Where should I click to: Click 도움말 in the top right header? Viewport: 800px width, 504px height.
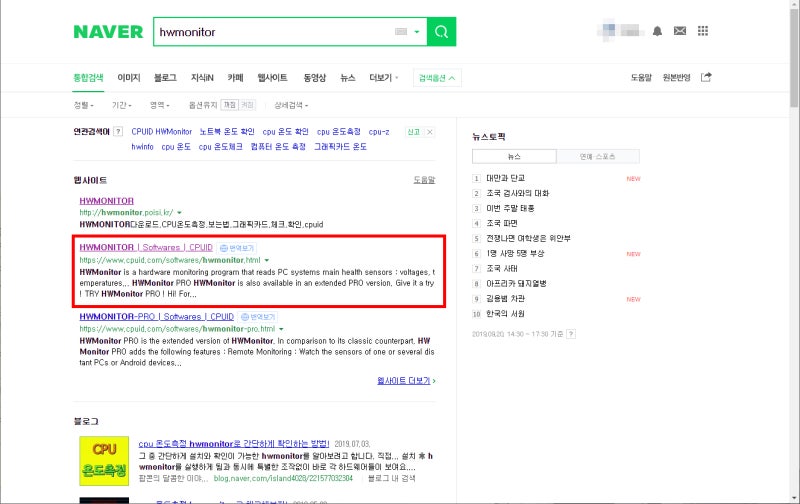[641, 78]
